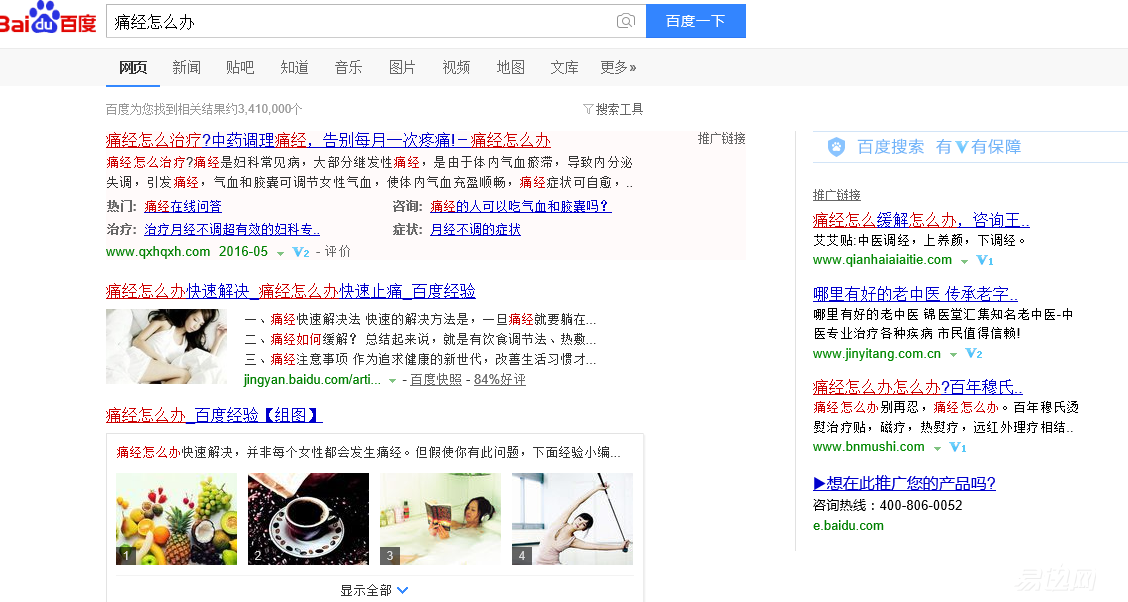Viewport: 1128px width, 602px height.
Task: Select the 网页 tab
Action: pos(133,68)
